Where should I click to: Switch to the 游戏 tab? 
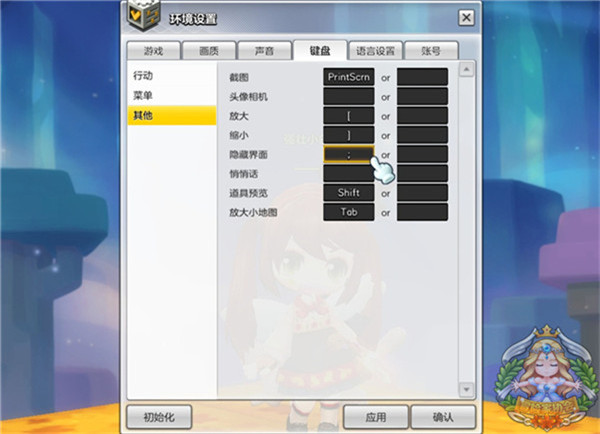153,51
